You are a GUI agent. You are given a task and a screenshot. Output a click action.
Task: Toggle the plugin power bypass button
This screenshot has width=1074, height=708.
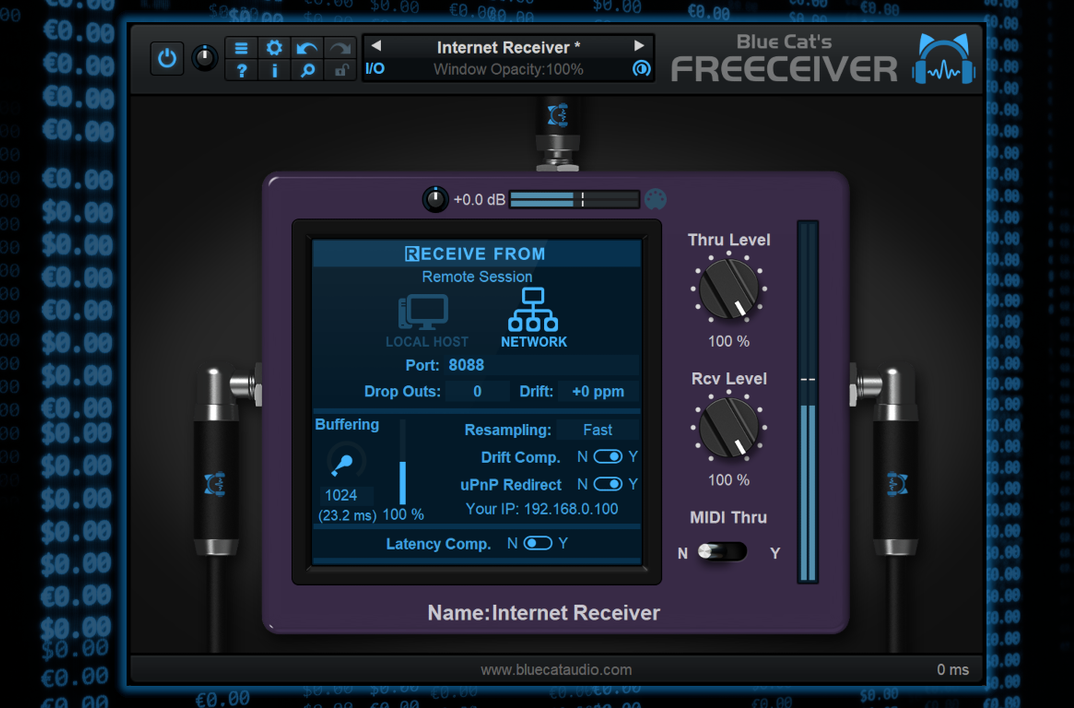pos(166,58)
